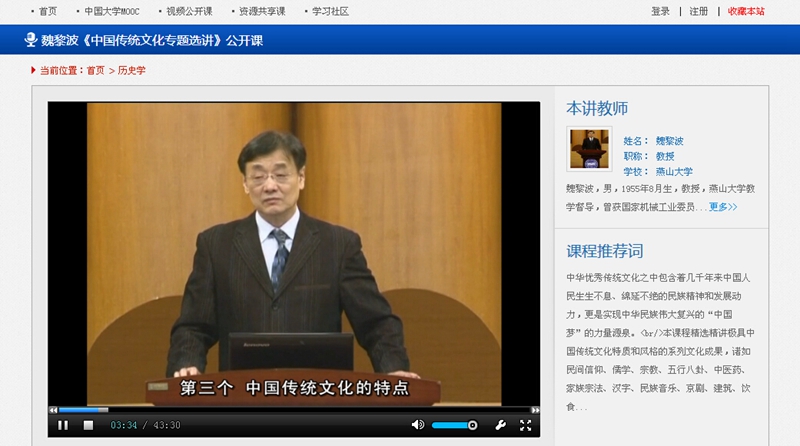The height and width of the screenshot is (446, 800).
Task: Mute the video with the speaker icon
Action: pyautogui.click(x=418, y=425)
